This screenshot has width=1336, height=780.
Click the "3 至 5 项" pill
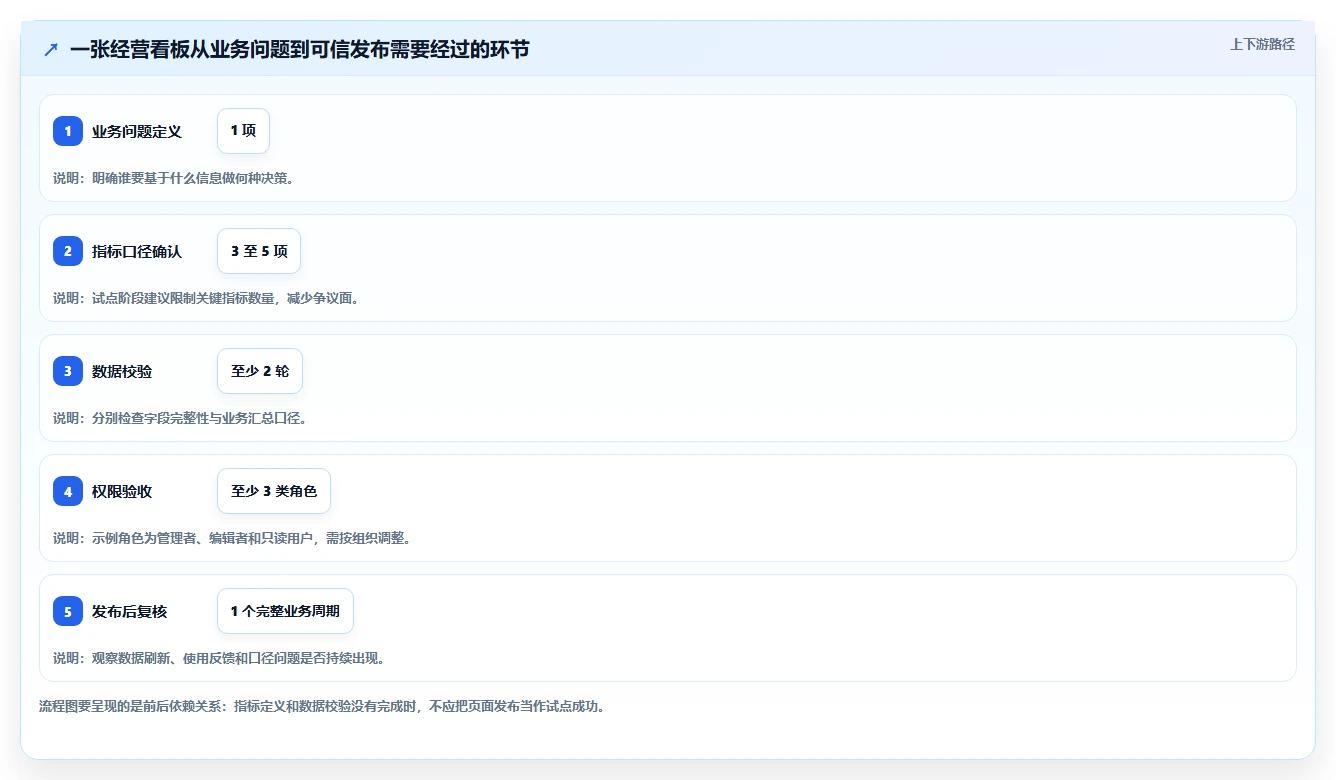(259, 251)
